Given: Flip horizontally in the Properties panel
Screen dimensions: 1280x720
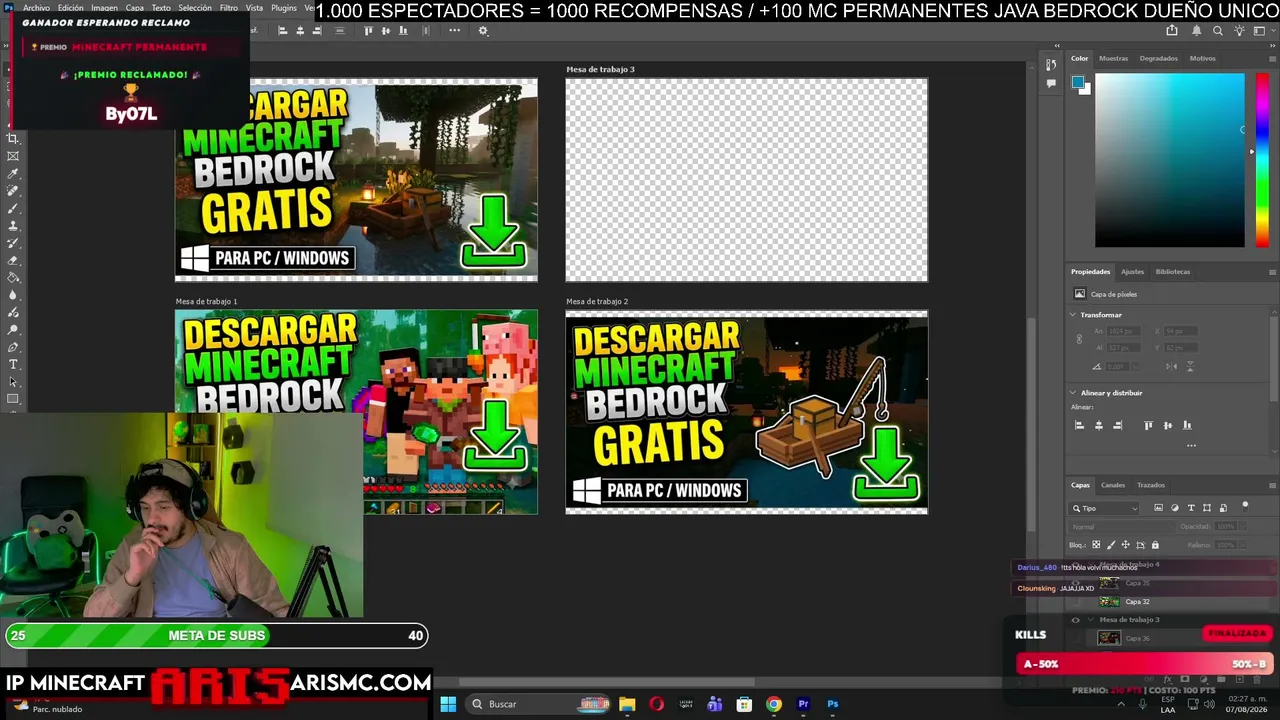Looking at the screenshot, I should point(1172,366).
